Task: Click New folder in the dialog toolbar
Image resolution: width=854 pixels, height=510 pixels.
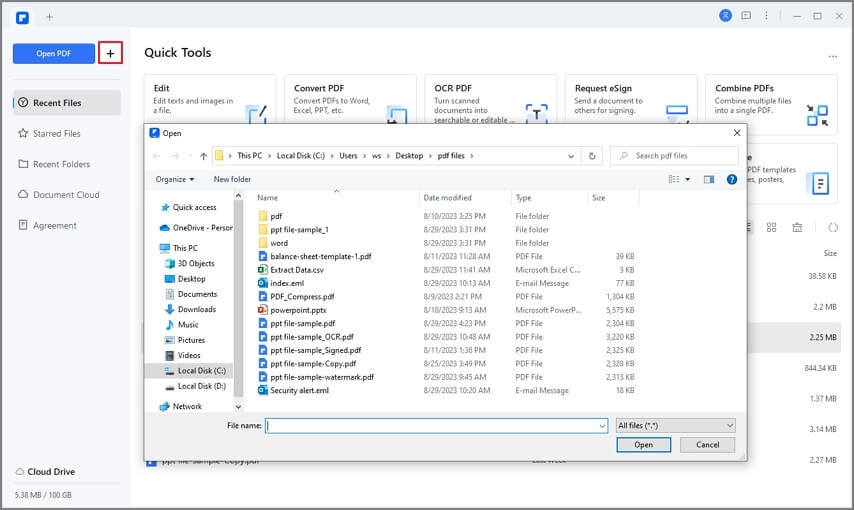Action: click(x=232, y=179)
